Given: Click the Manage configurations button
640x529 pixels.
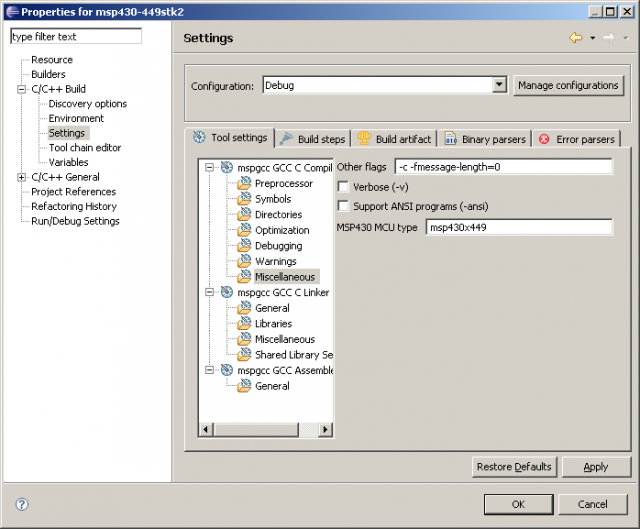Looking at the screenshot, I should [x=568, y=85].
